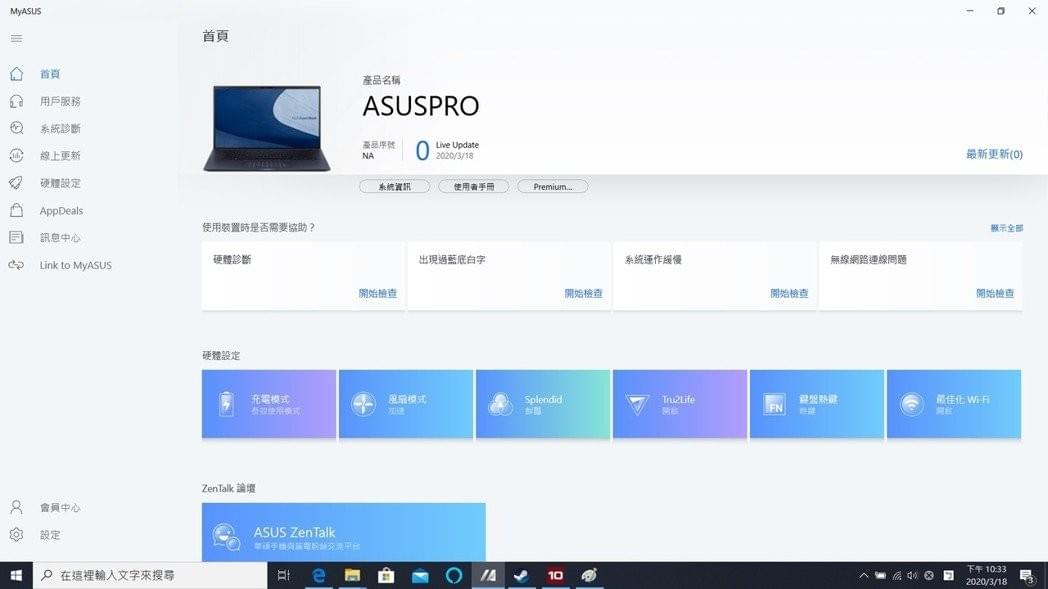The width and height of the screenshot is (1048, 589).
Task: Open the red 10 app on taskbar
Action: click(555, 575)
